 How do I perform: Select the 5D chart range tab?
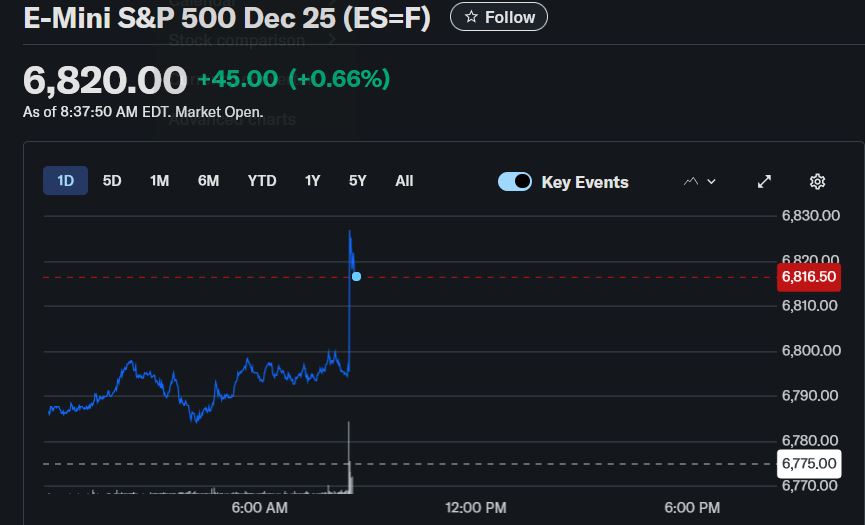112,181
